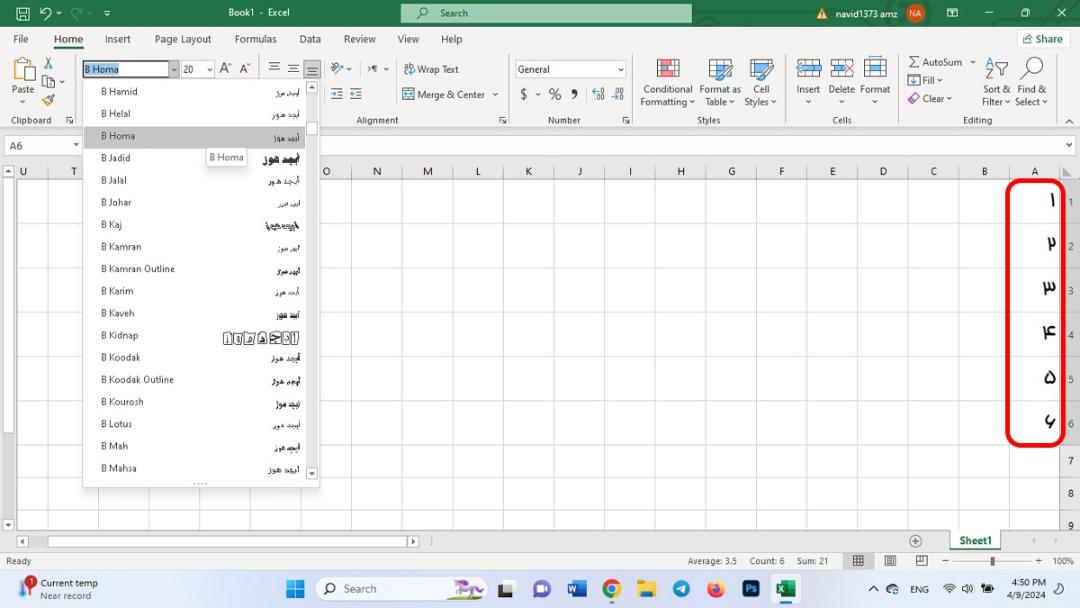Open the font name dropdown arrow
Image resolution: width=1080 pixels, height=608 pixels.
tap(174, 69)
